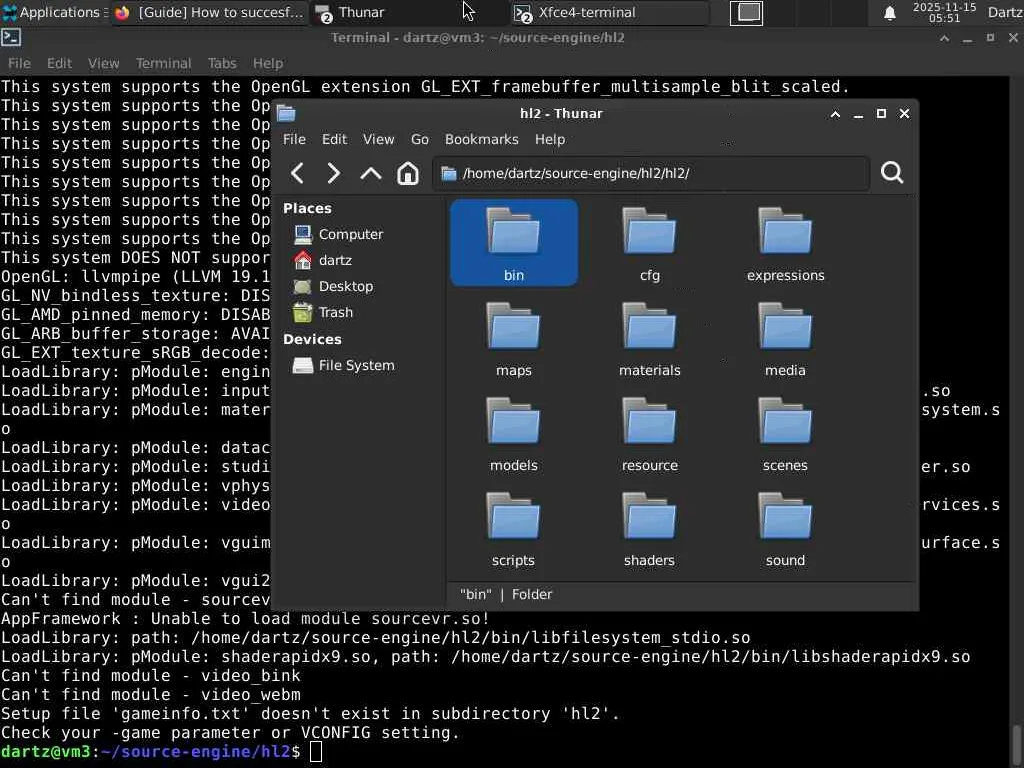Open Computer in Places sidebar
Viewport: 1024px width, 768px height.
(x=338, y=234)
